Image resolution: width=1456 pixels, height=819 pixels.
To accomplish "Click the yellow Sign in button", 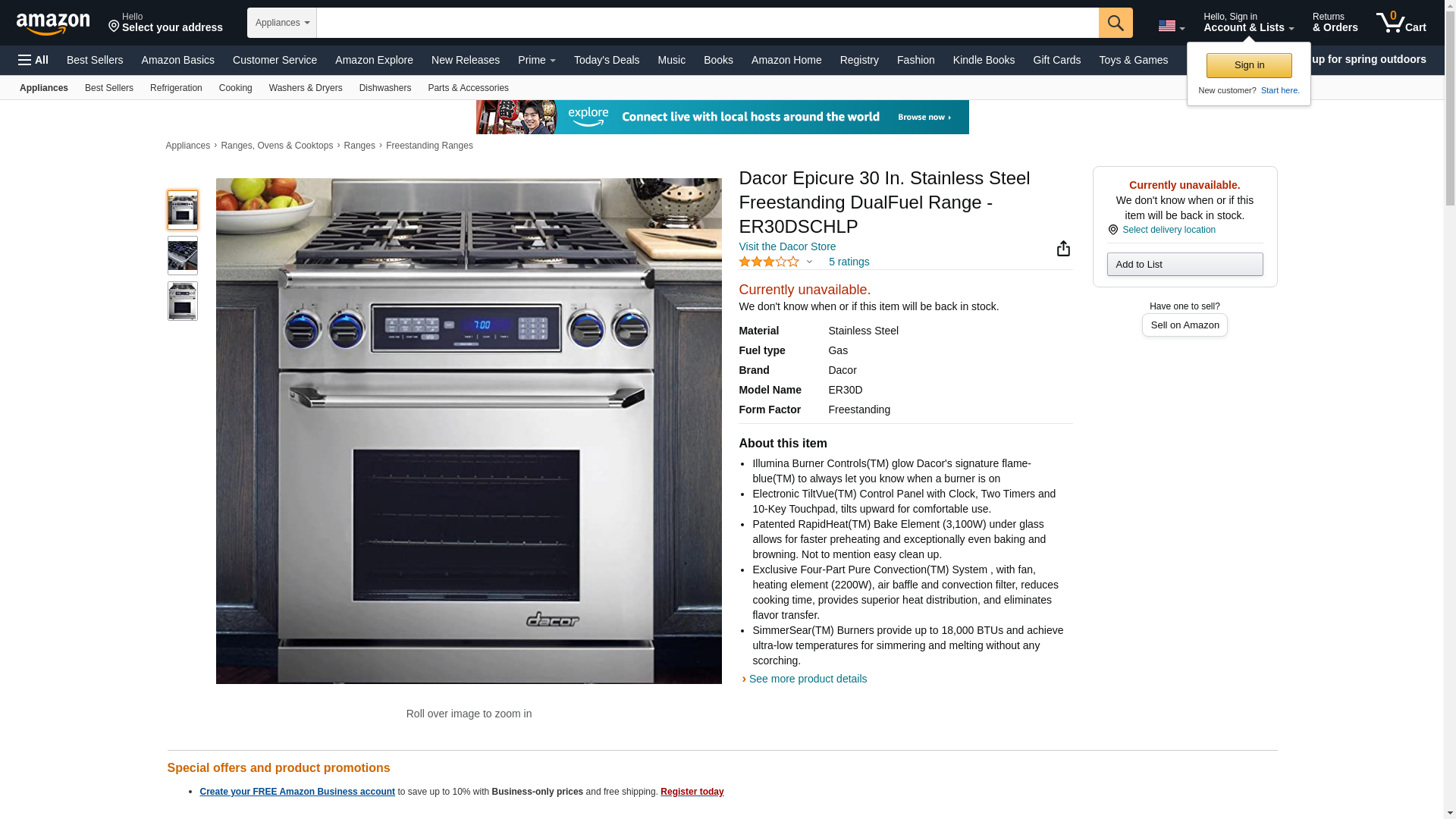I will [1249, 65].
